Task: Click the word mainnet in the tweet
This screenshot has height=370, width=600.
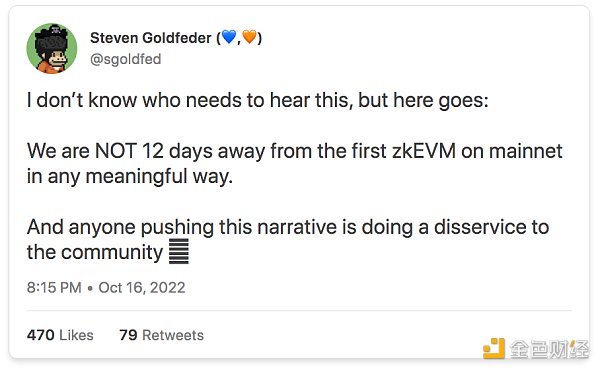Action: coord(526,151)
